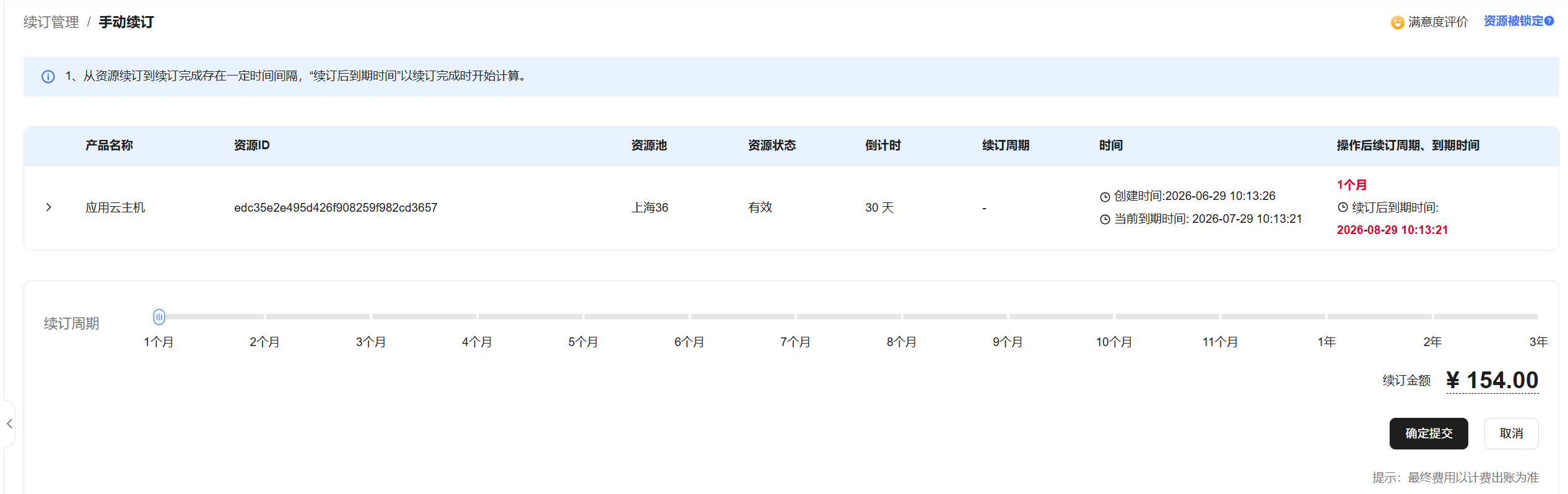Click the ¥154.00 renewal amount
This screenshot has width=1568, height=494.
[1492, 380]
